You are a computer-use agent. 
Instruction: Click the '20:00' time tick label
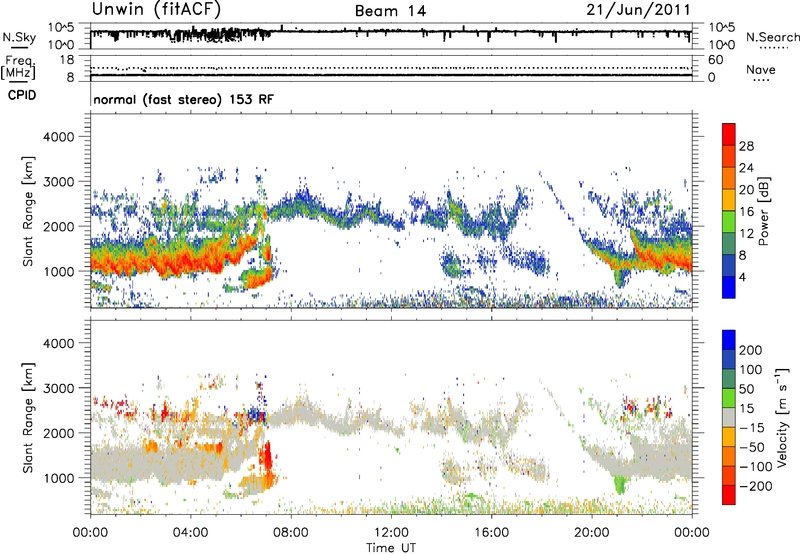pyautogui.click(x=592, y=533)
